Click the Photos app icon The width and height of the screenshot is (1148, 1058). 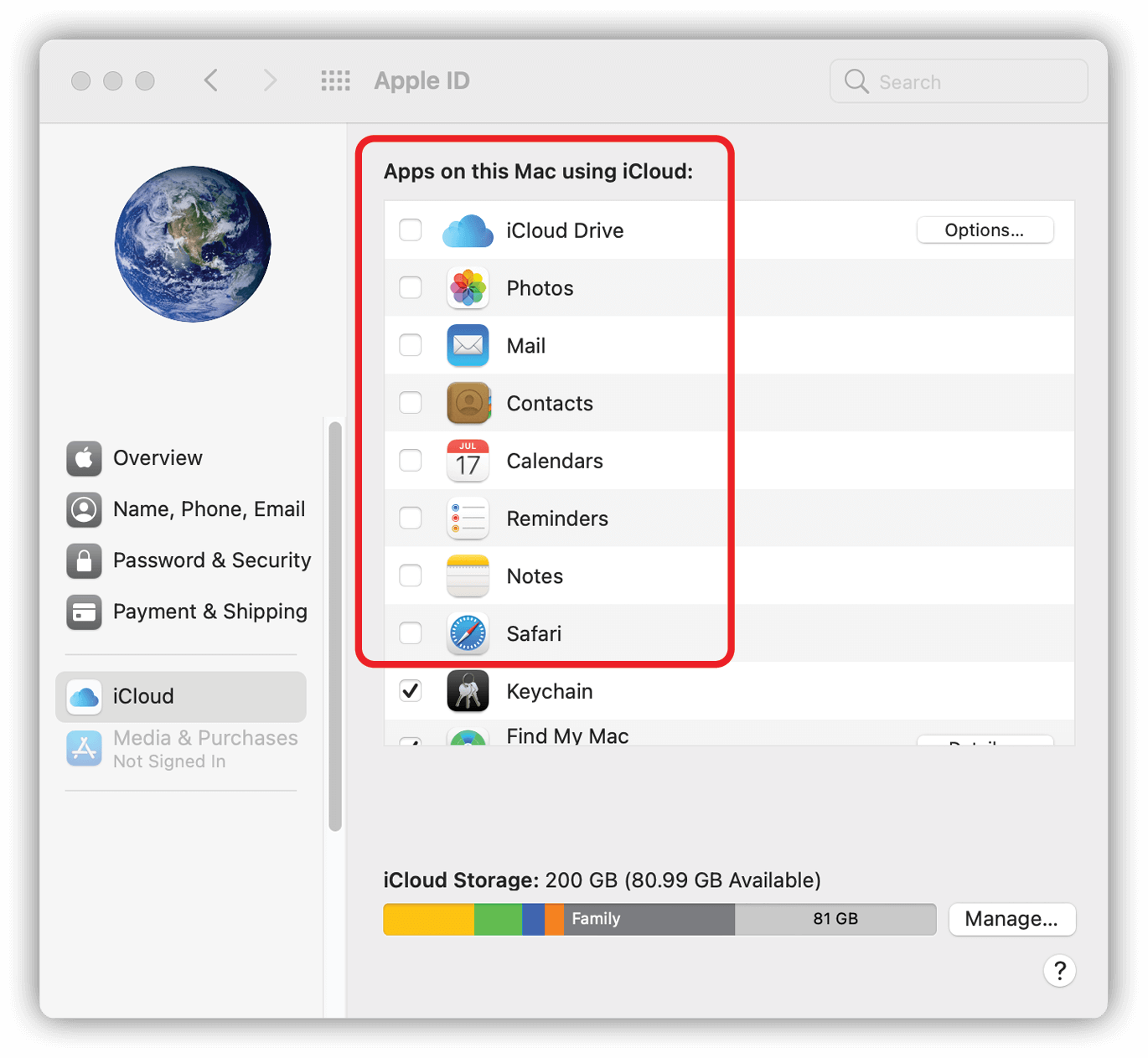pos(468,288)
